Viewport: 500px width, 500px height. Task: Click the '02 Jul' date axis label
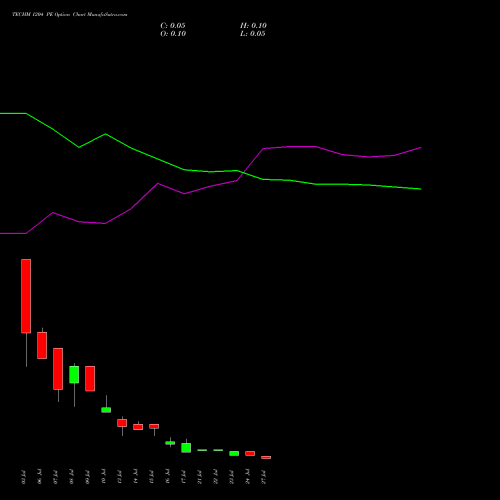pyautogui.click(x=23, y=477)
